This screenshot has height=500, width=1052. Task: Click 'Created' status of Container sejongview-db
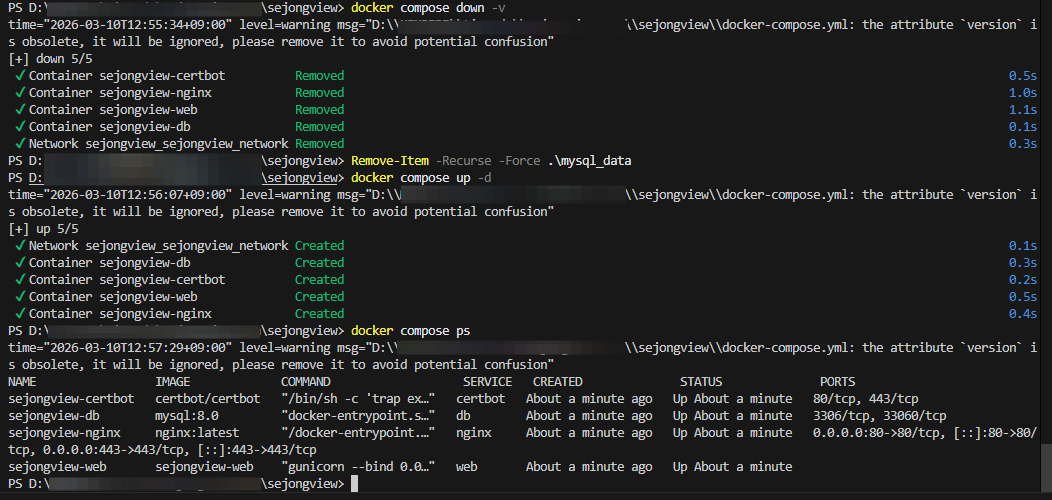pyautogui.click(x=319, y=262)
